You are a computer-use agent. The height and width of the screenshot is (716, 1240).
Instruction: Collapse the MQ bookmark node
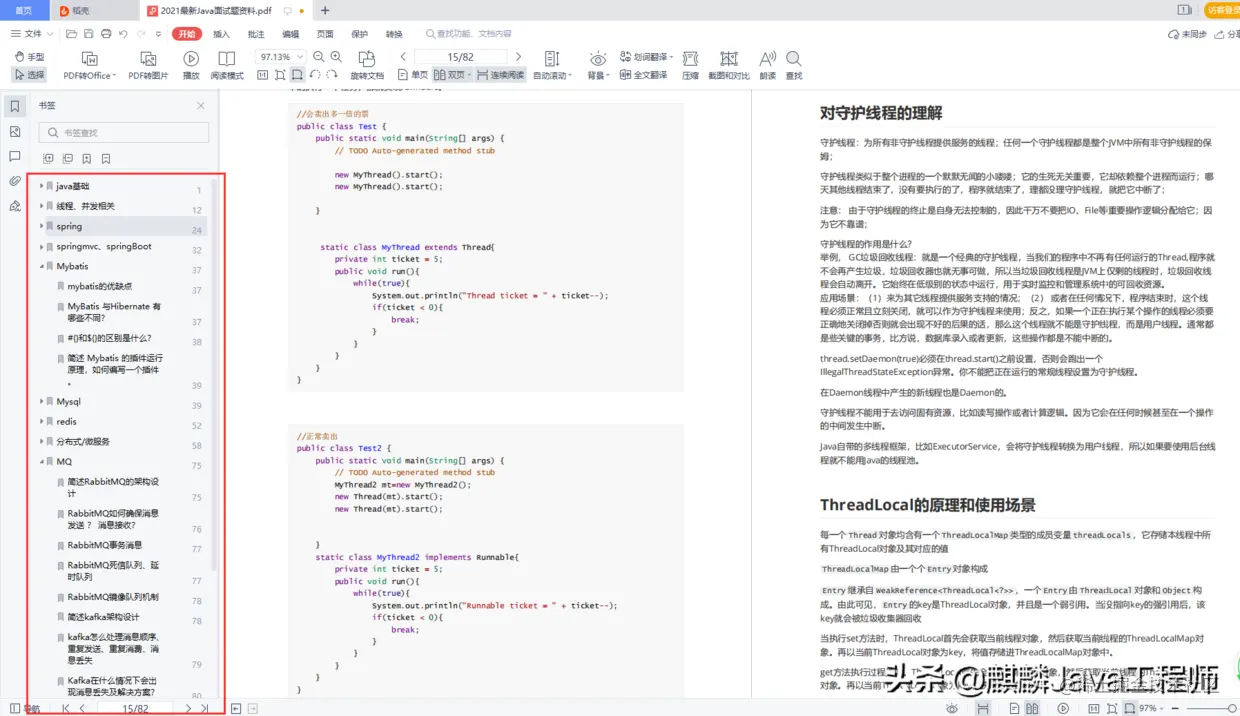point(41,461)
